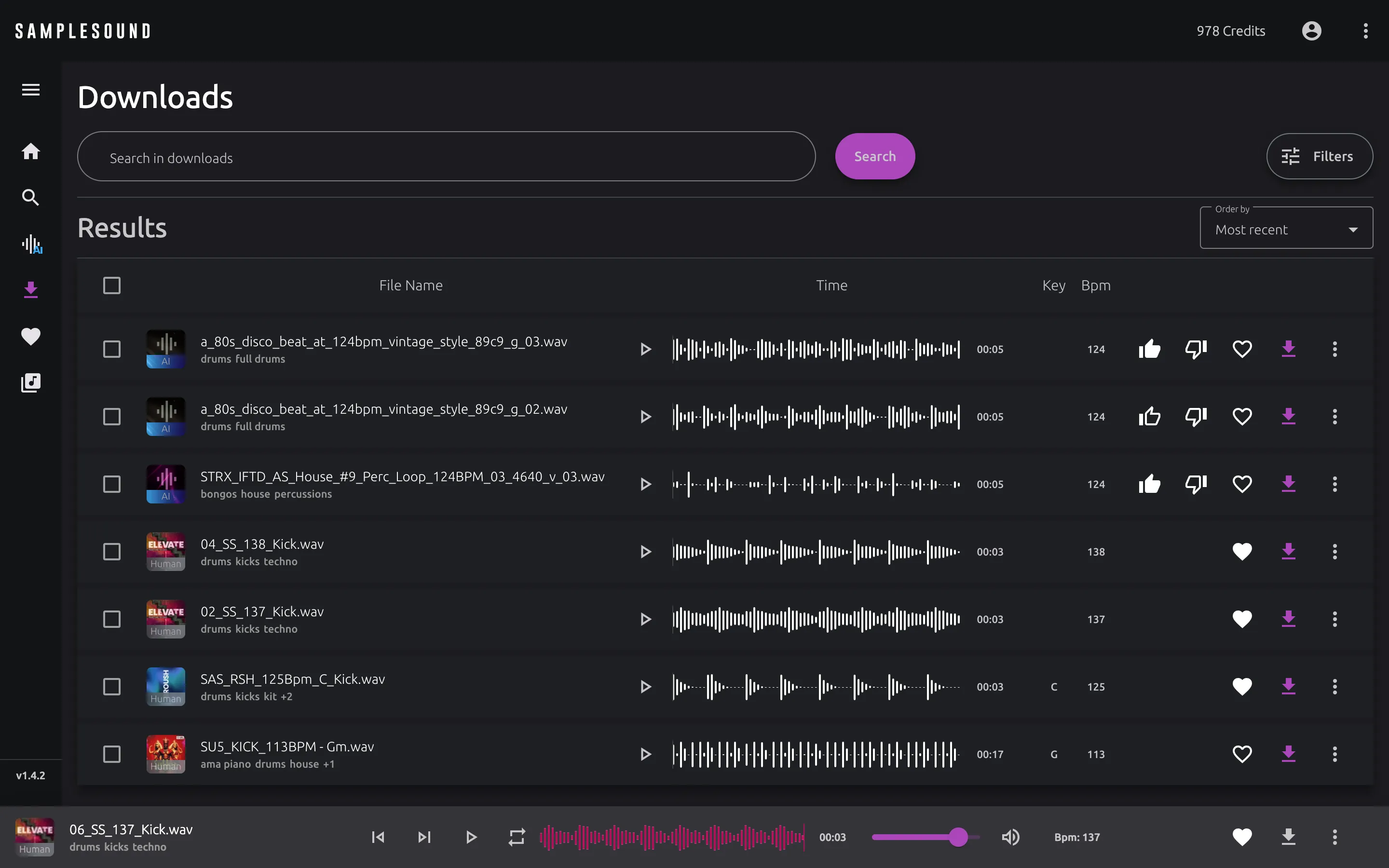The image size is (1389, 868).
Task: Download a_80s_disco_beat g_03.wav
Action: 1289,349
